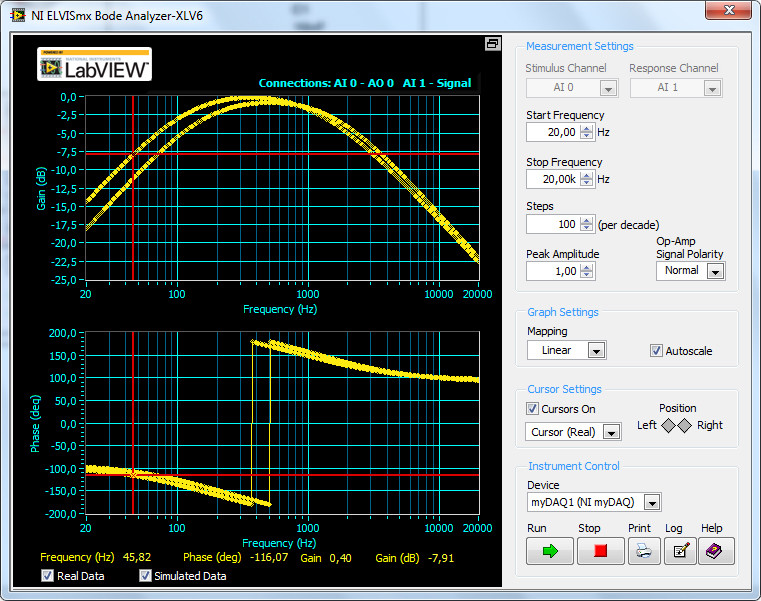Toggle the Autoscale checkbox
Viewport: 761px width, 601px height.
click(x=656, y=351)
